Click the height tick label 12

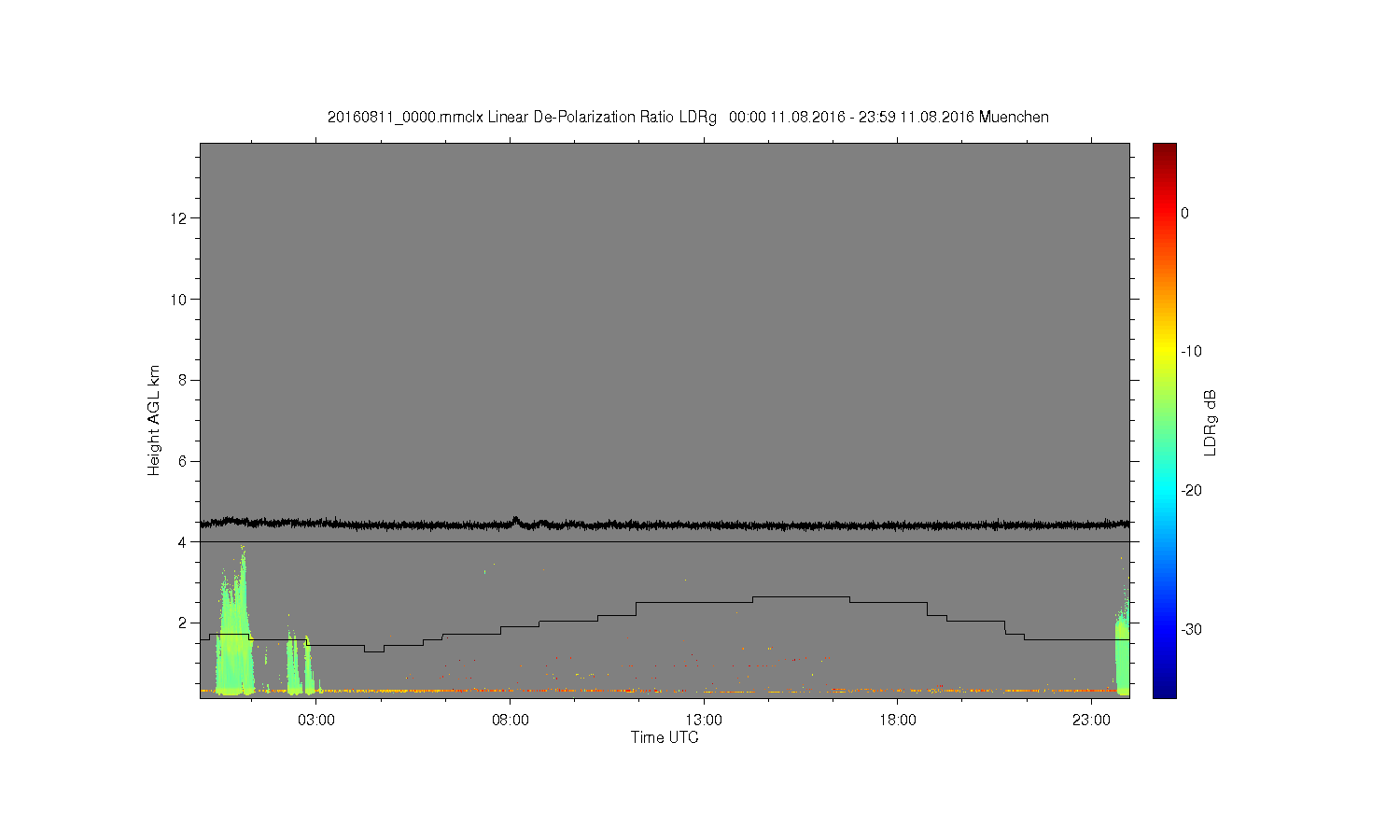179,218
